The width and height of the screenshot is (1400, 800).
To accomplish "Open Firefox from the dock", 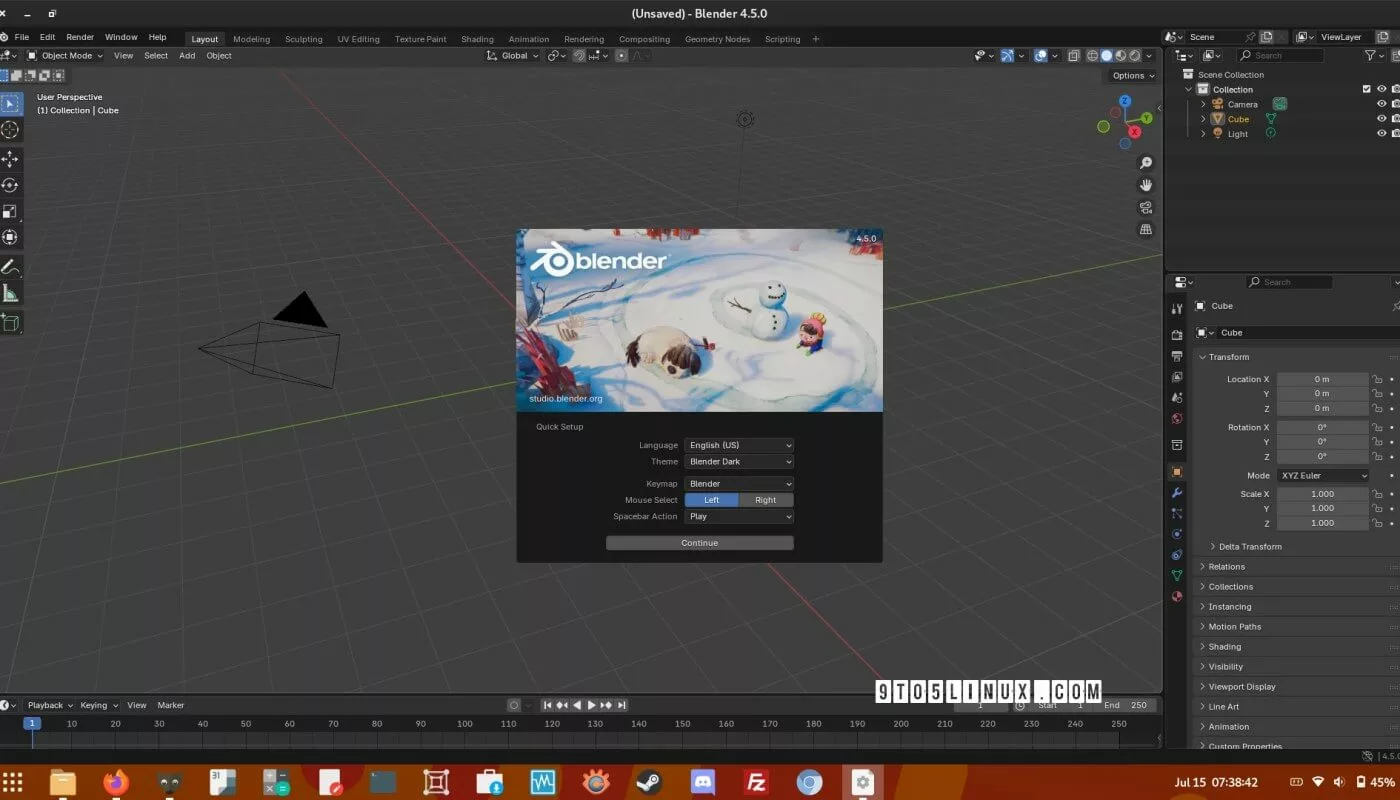I will 116,782.
